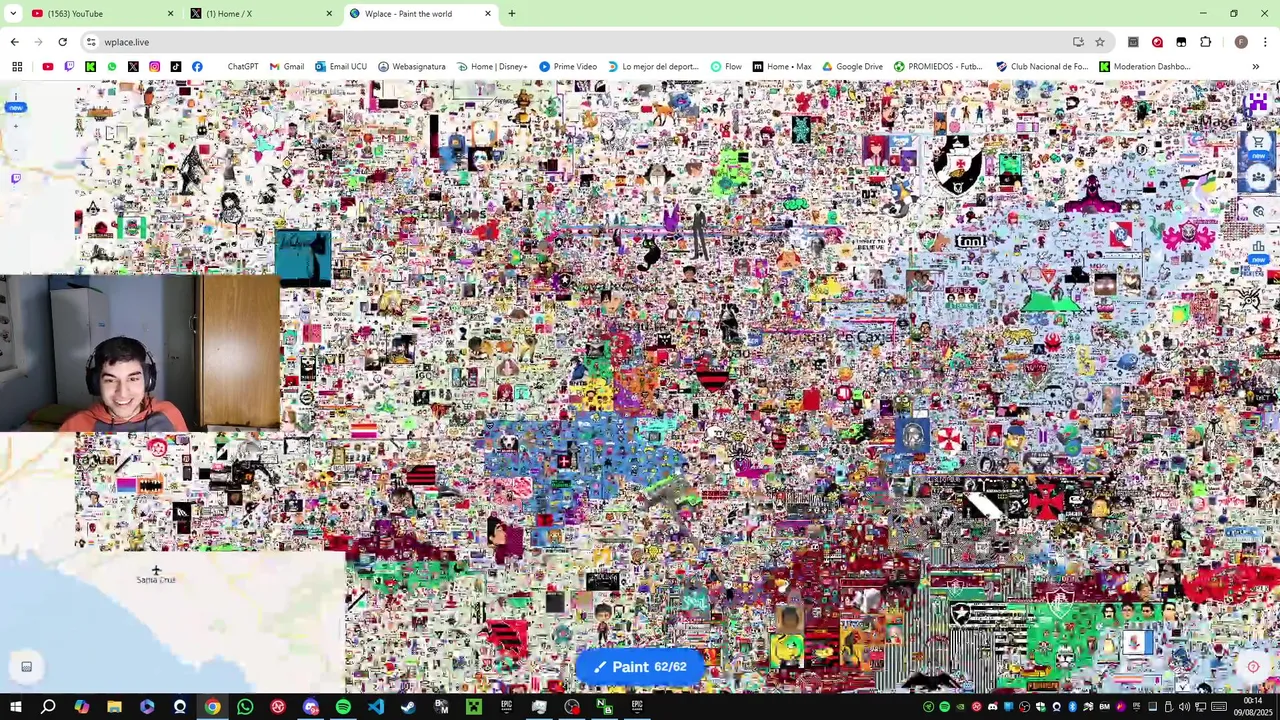1280x720 pixels.
Task: Open the Webasignatura bookmark
Action: pos(411,67)
